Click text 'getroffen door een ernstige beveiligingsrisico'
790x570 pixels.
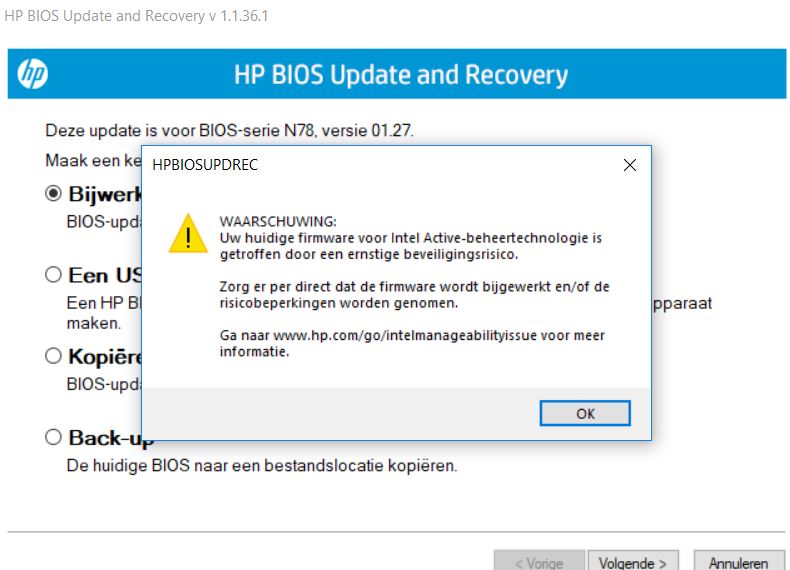pos(368,254)
